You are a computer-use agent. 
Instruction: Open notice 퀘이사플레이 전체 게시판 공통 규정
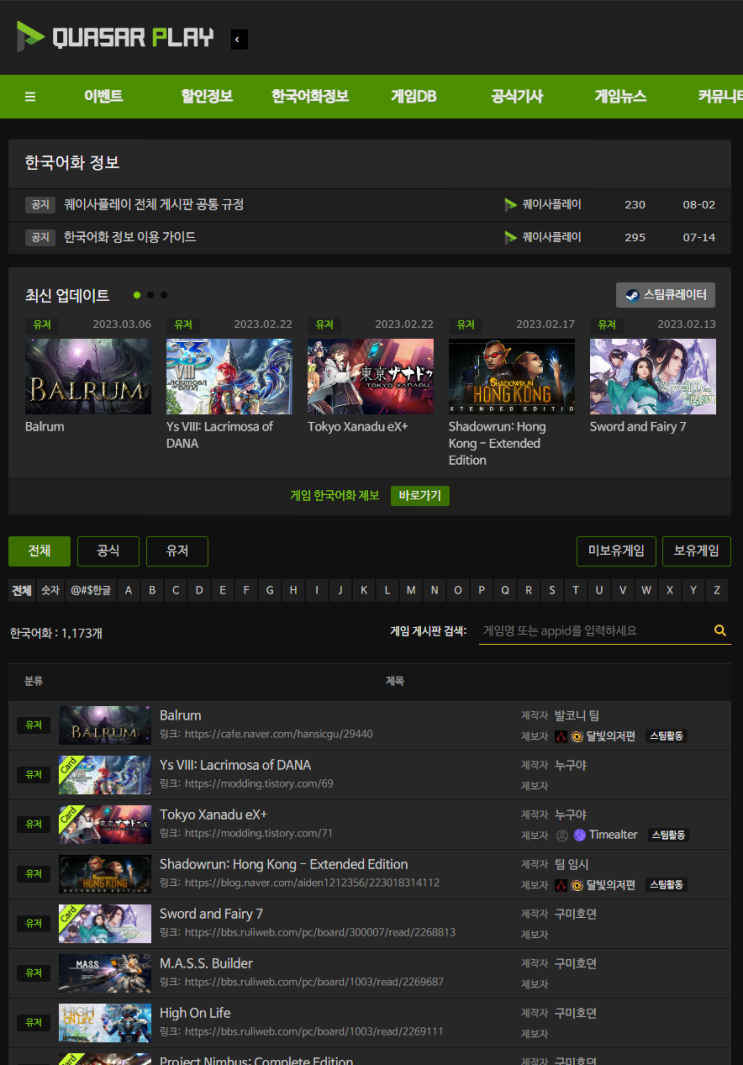click(x=153, y=204)
